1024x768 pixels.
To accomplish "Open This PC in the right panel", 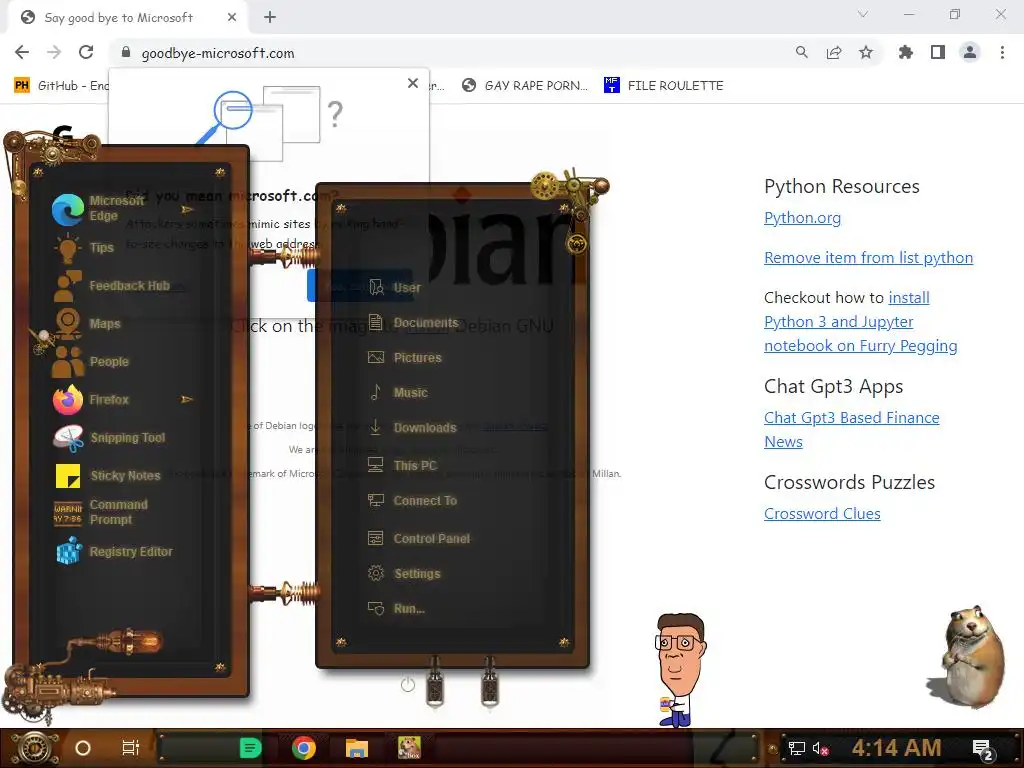I will [402, 466].
